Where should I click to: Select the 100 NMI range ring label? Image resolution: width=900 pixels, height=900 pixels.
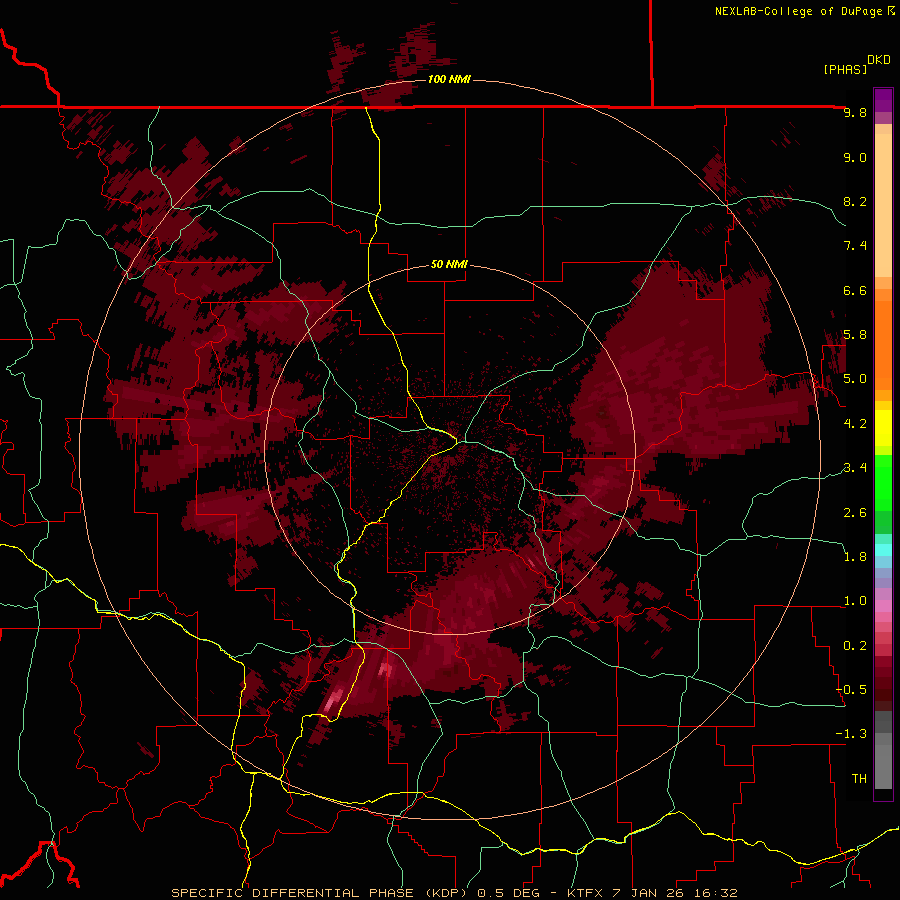[x=449, y=79]
